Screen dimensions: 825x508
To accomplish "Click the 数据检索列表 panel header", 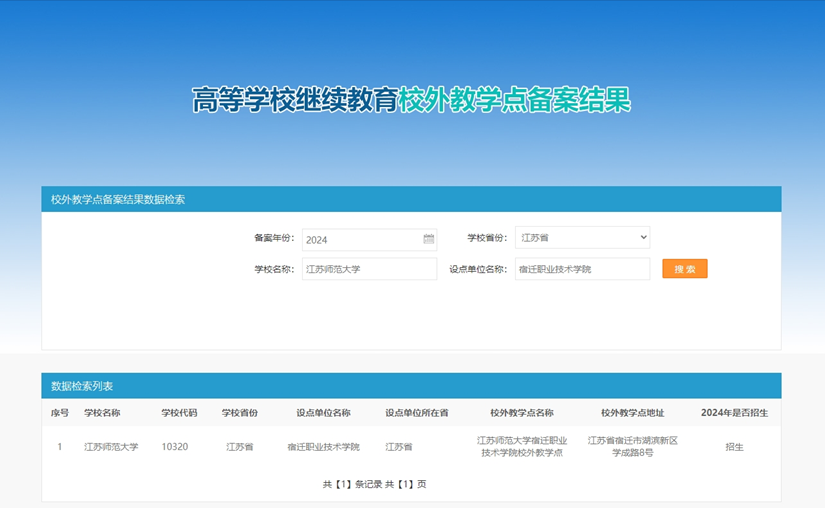I will point(82,386).
